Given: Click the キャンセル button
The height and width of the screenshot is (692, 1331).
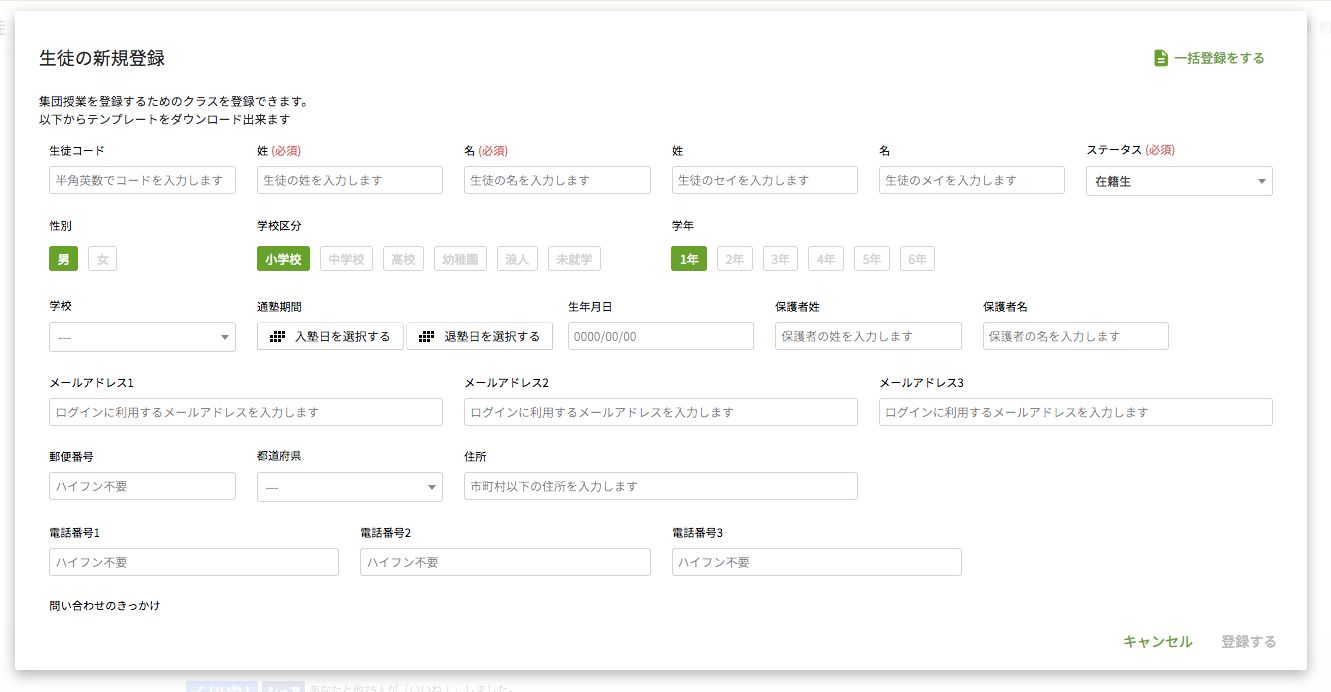Looking at the screenshot, I should (1157, 642).
